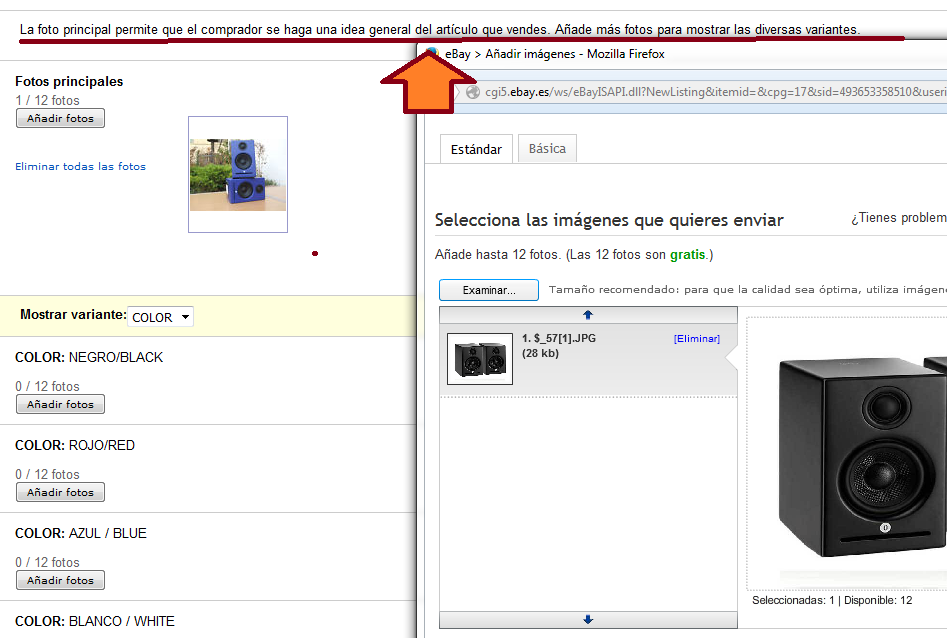The width and height of the screenshot is (947, 638).
Task: Click the Eliminar todas las fotos link
Action: pyautogui.click(x=80, y=167)
